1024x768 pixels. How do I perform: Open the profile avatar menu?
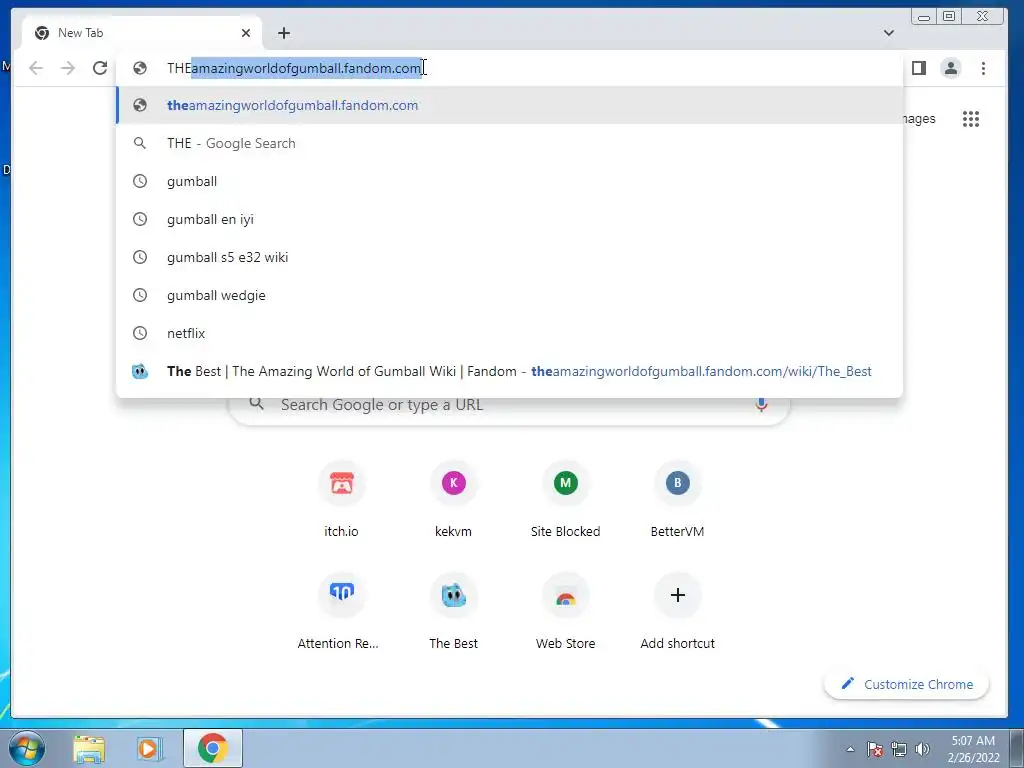951,68
